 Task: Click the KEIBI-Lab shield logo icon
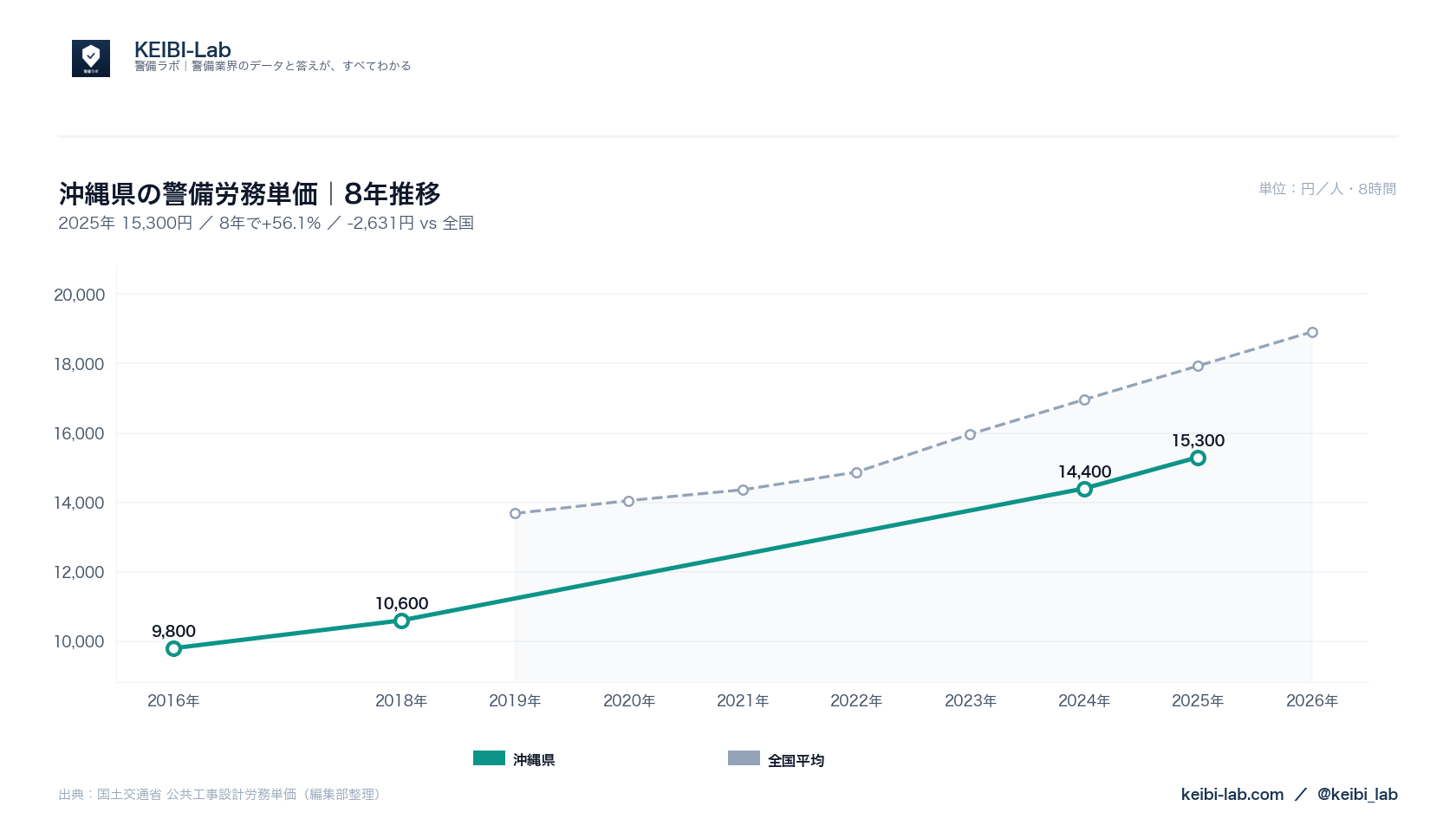(x=91, y=58)
